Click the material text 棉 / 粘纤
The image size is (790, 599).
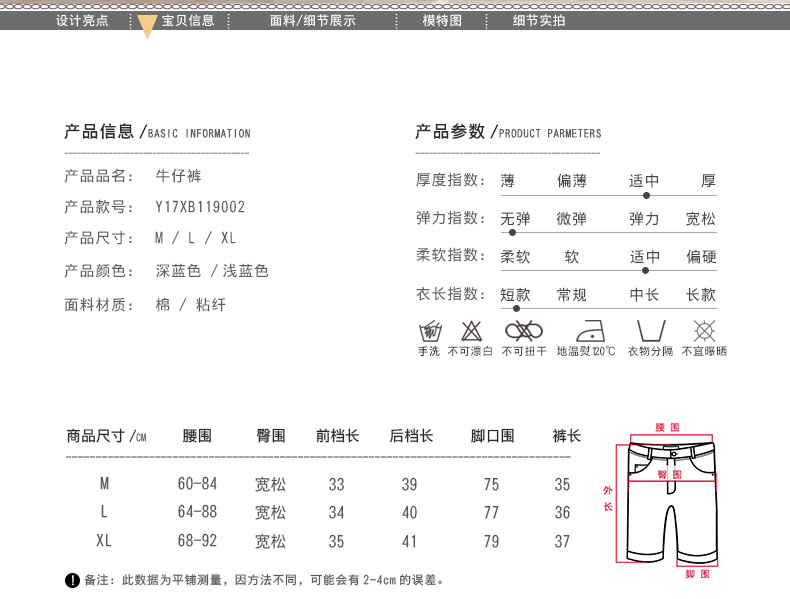click(x=191, y=305)
